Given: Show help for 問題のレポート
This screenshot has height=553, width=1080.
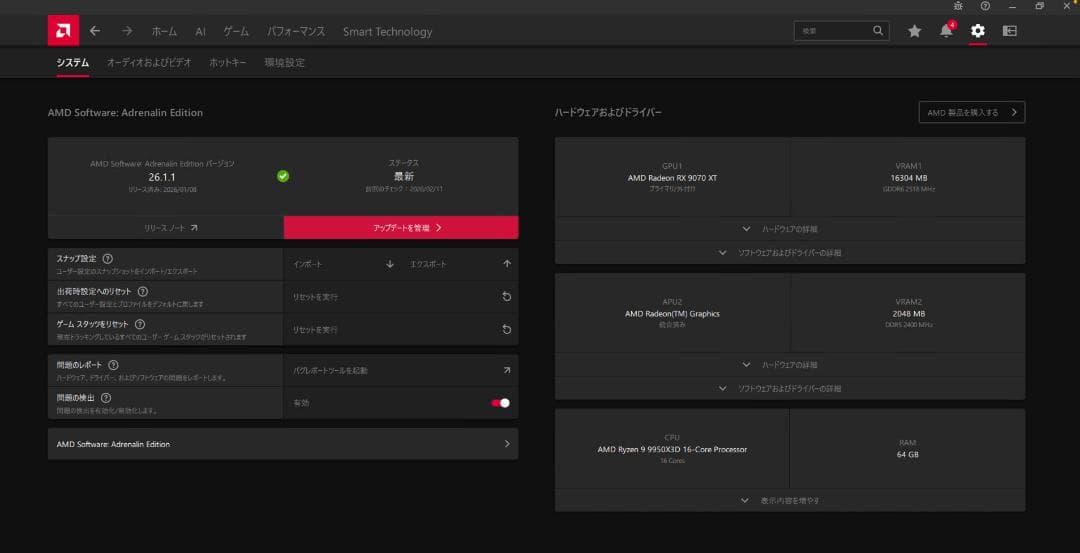Looking at the screenshot, I should point(114,365).
